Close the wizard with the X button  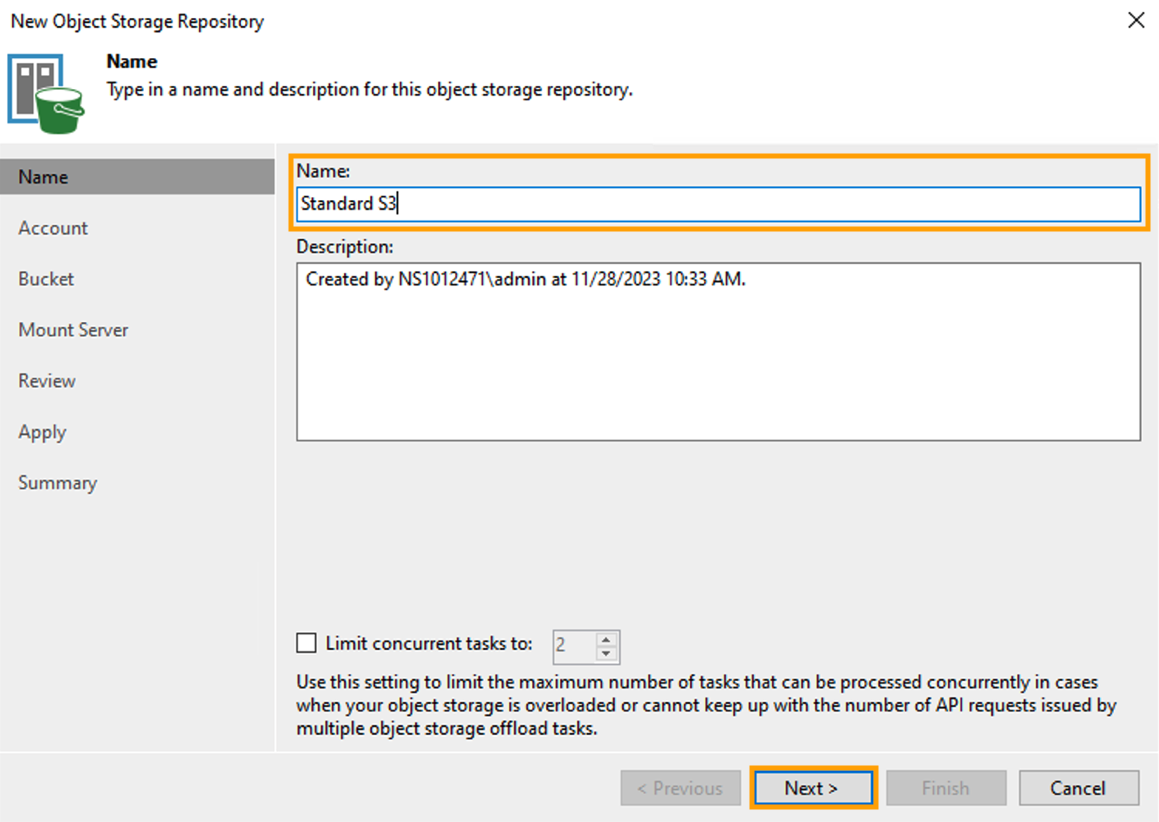[x=1135, y=20]
